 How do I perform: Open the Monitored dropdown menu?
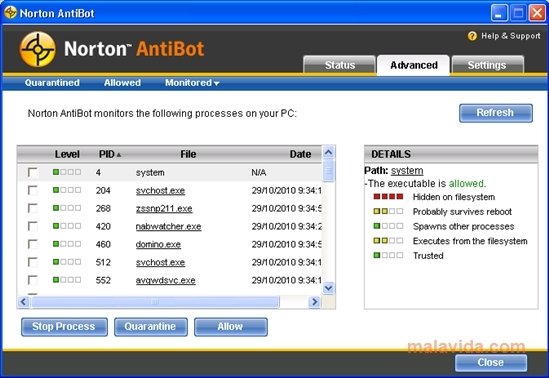pyautogui.click(x=192, y=83)
